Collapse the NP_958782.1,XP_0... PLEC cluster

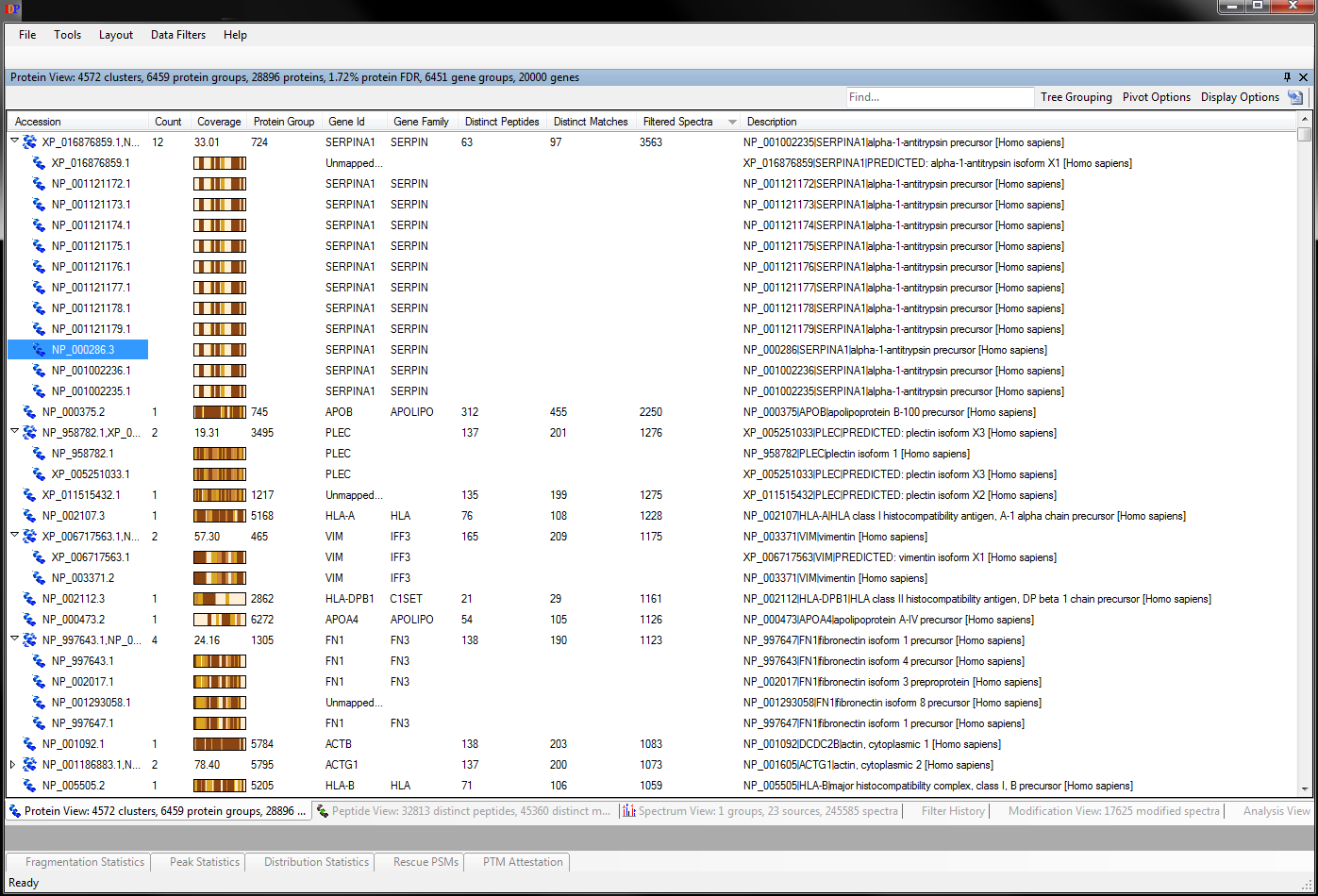14,433
